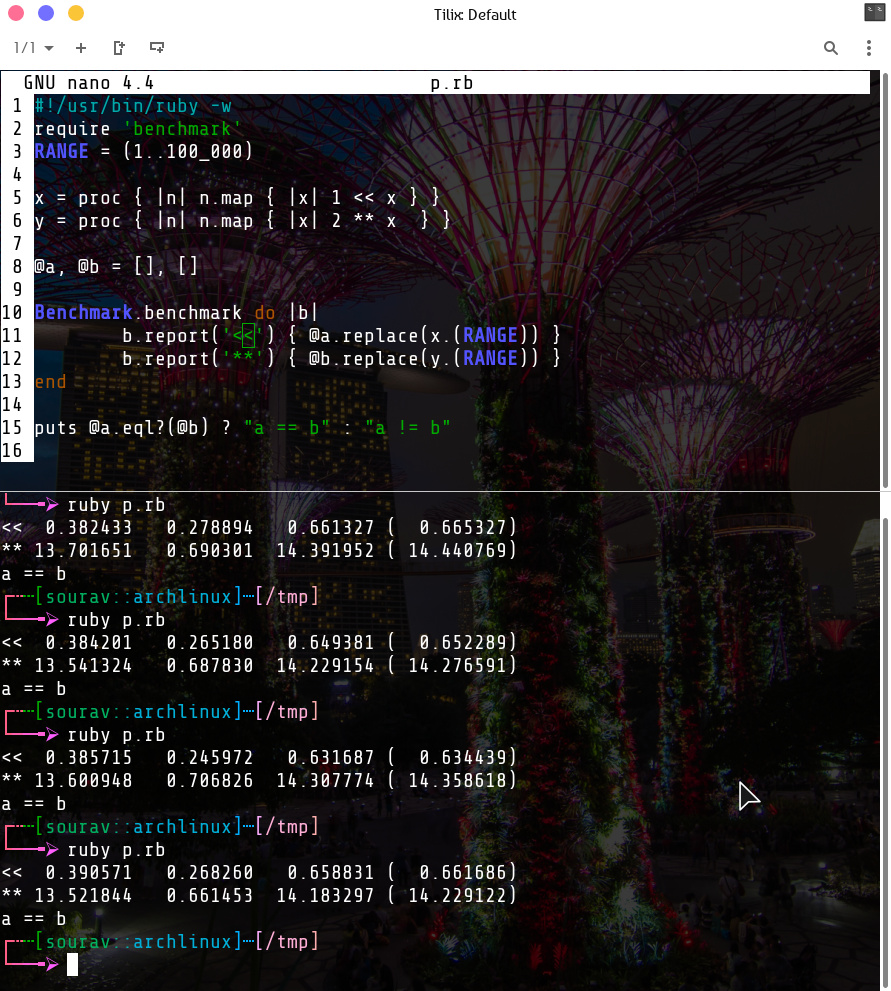Click the nano title bar showing p.rb
Viewport: 891px width, 991px height.
click(451, 83)
